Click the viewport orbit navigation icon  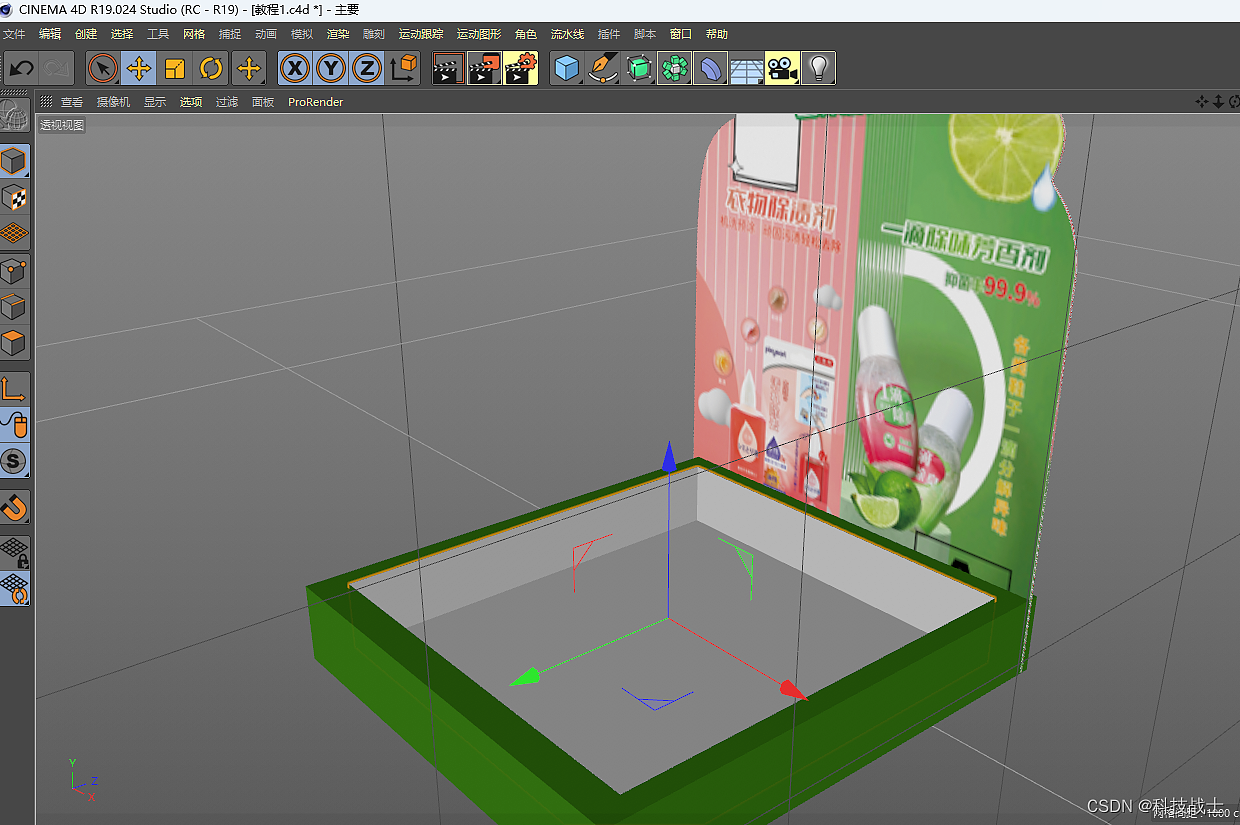tap(1233, 101)
